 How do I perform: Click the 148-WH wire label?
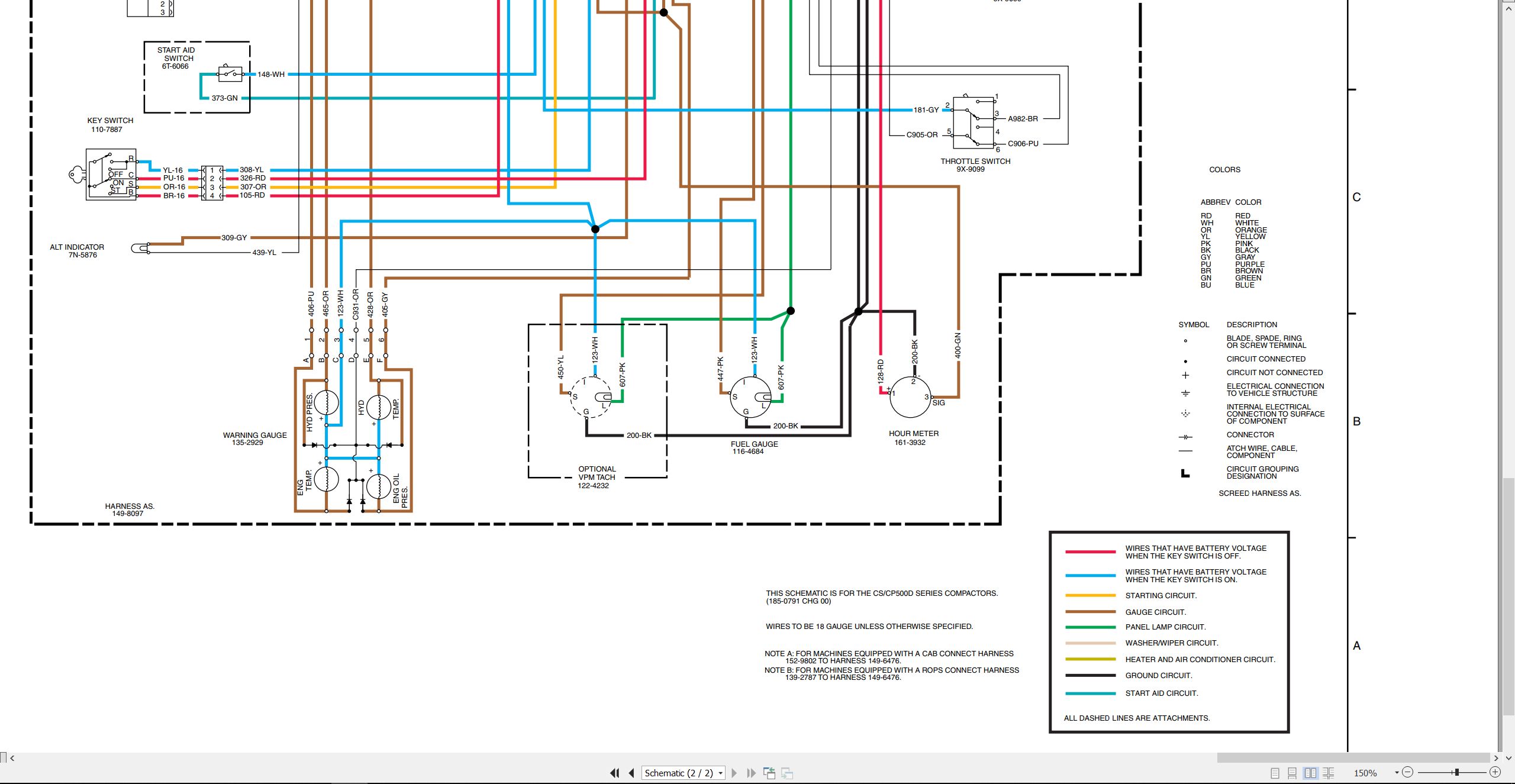click(271, 75)
